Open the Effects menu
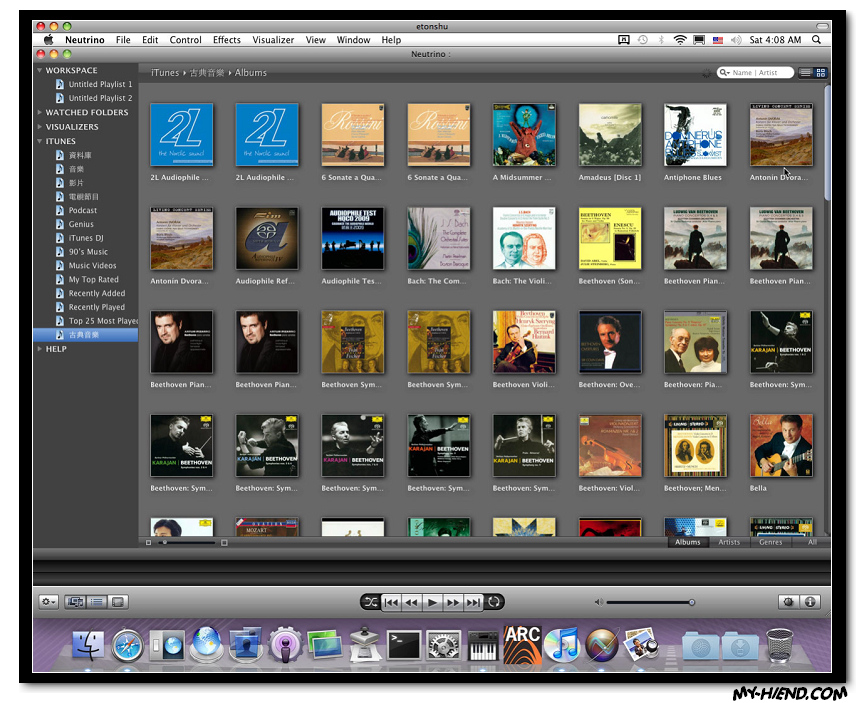This screenshot has height=703, width=865. point(227,40)
